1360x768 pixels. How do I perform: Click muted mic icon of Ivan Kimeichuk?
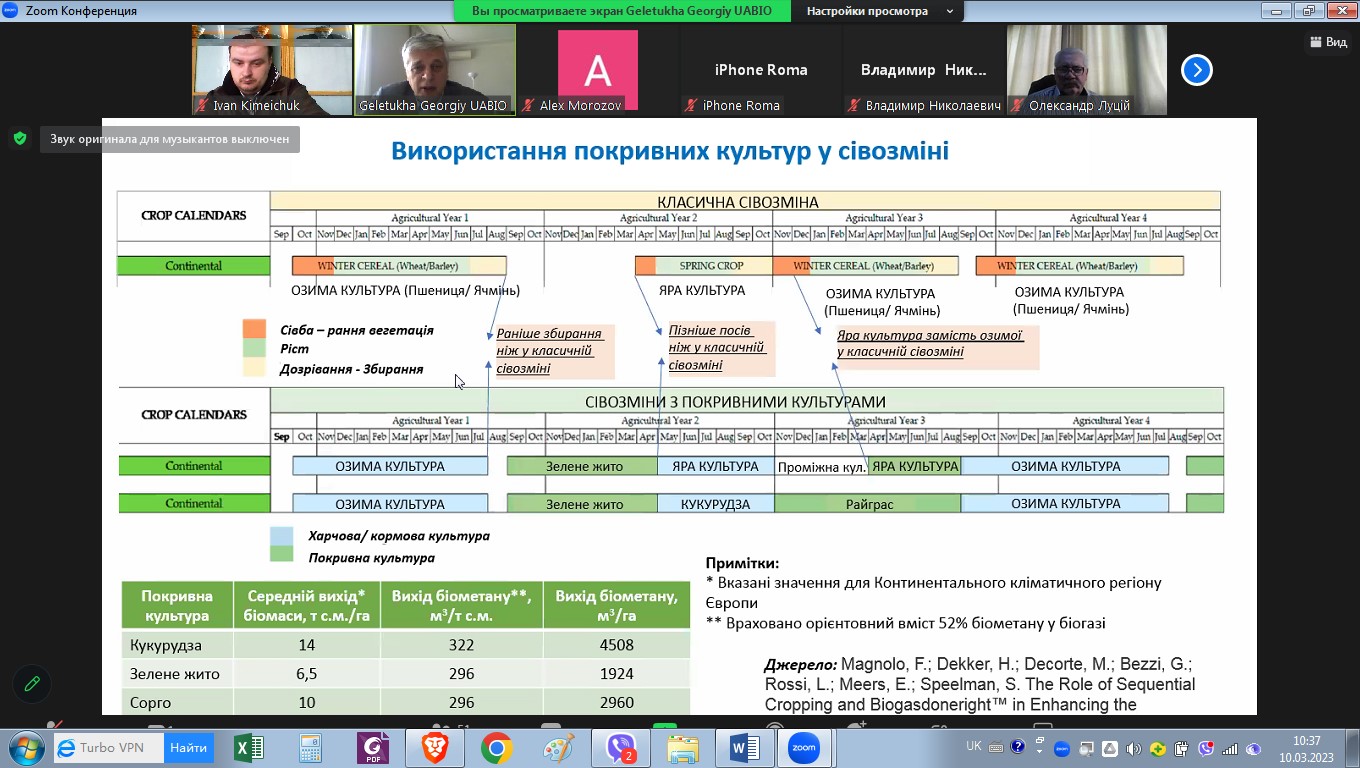coord(203,105)
